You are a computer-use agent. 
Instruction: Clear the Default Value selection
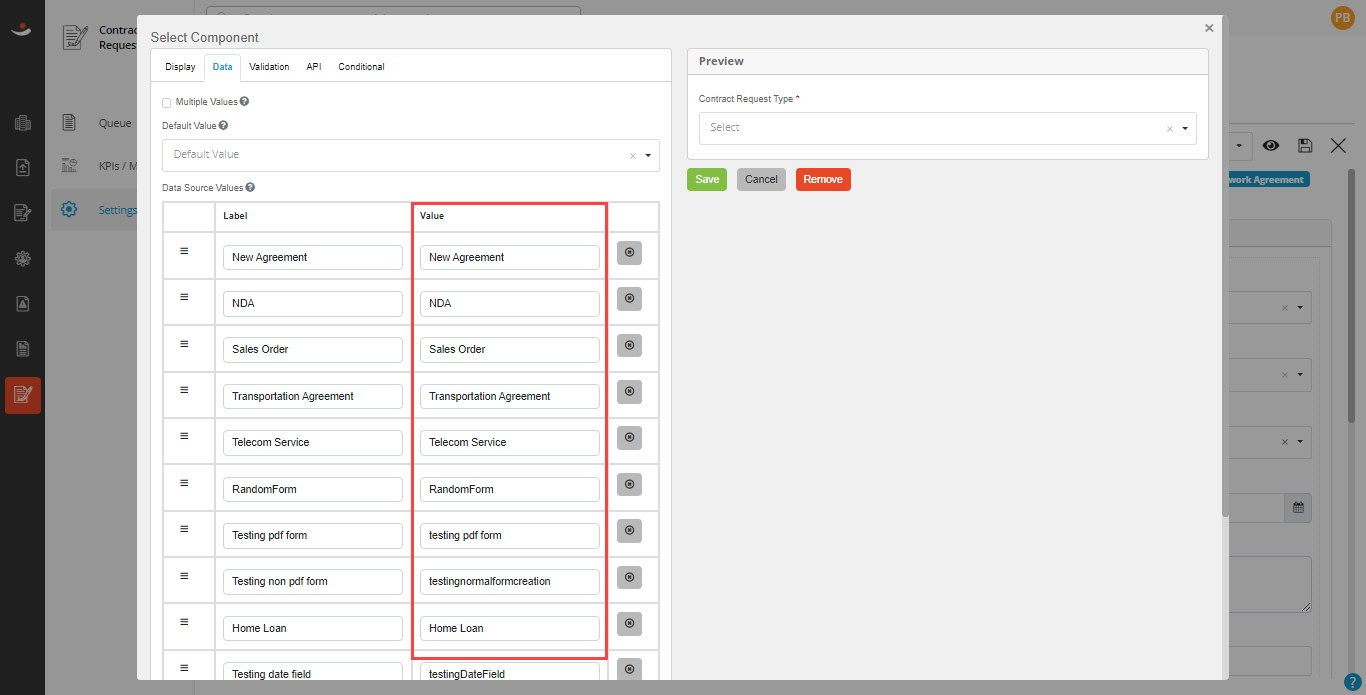click(632, 156)
